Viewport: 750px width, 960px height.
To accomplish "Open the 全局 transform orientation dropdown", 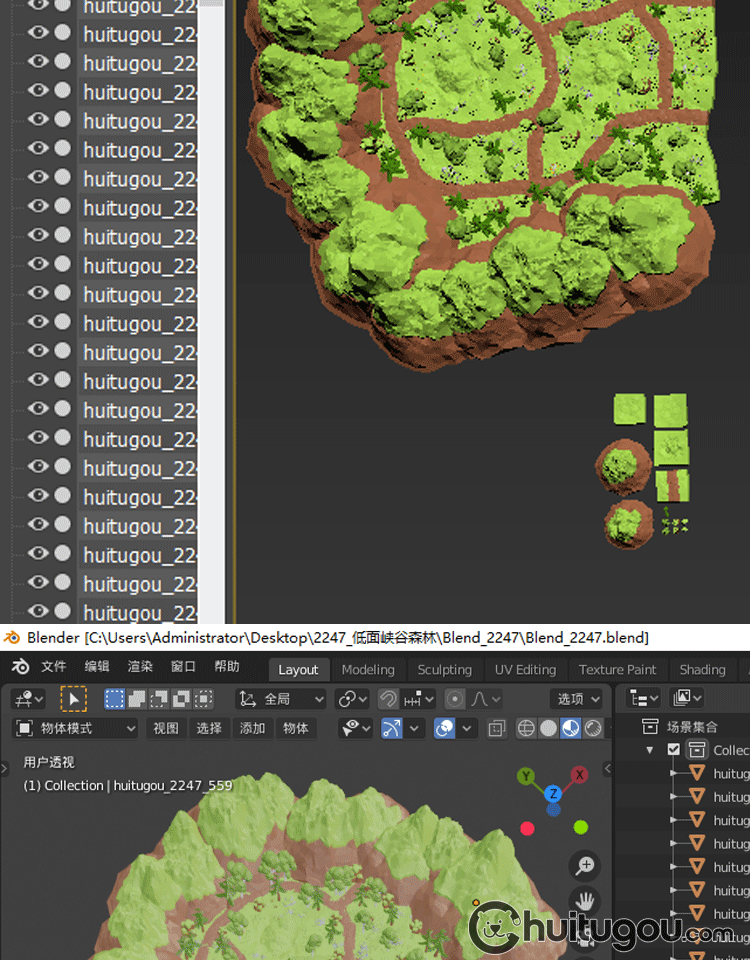I will pyautogui.click(x=281, y=699).
